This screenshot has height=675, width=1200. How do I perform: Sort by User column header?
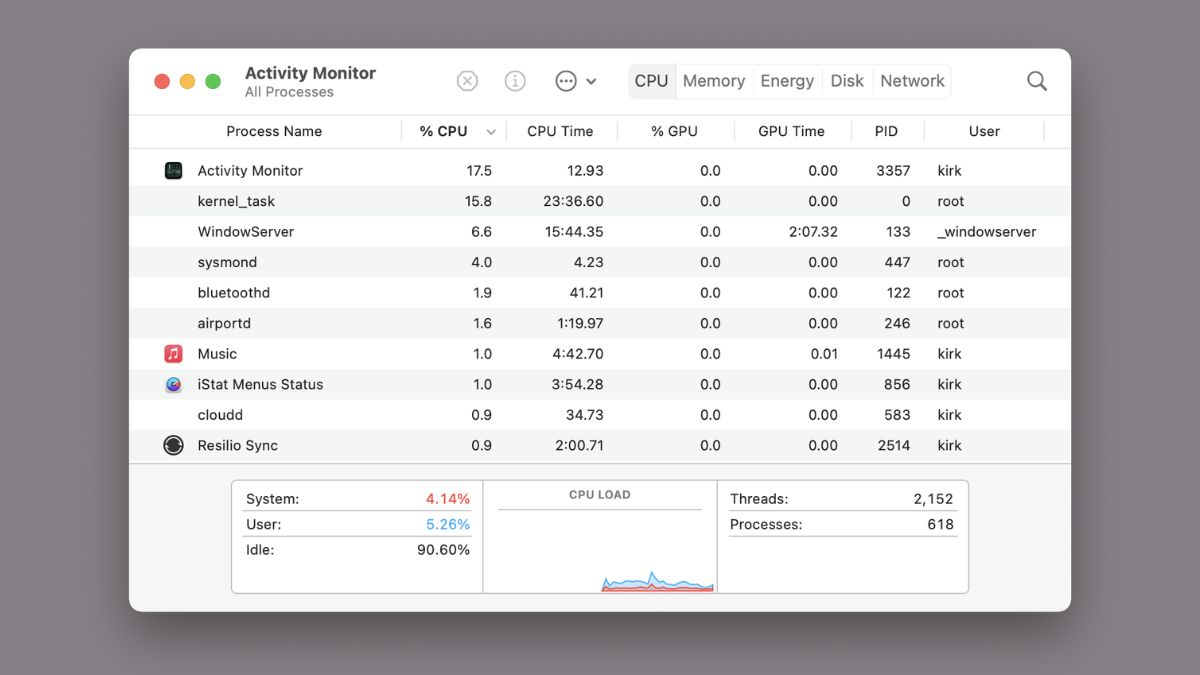pyautogui.click(x=984, y=131)
